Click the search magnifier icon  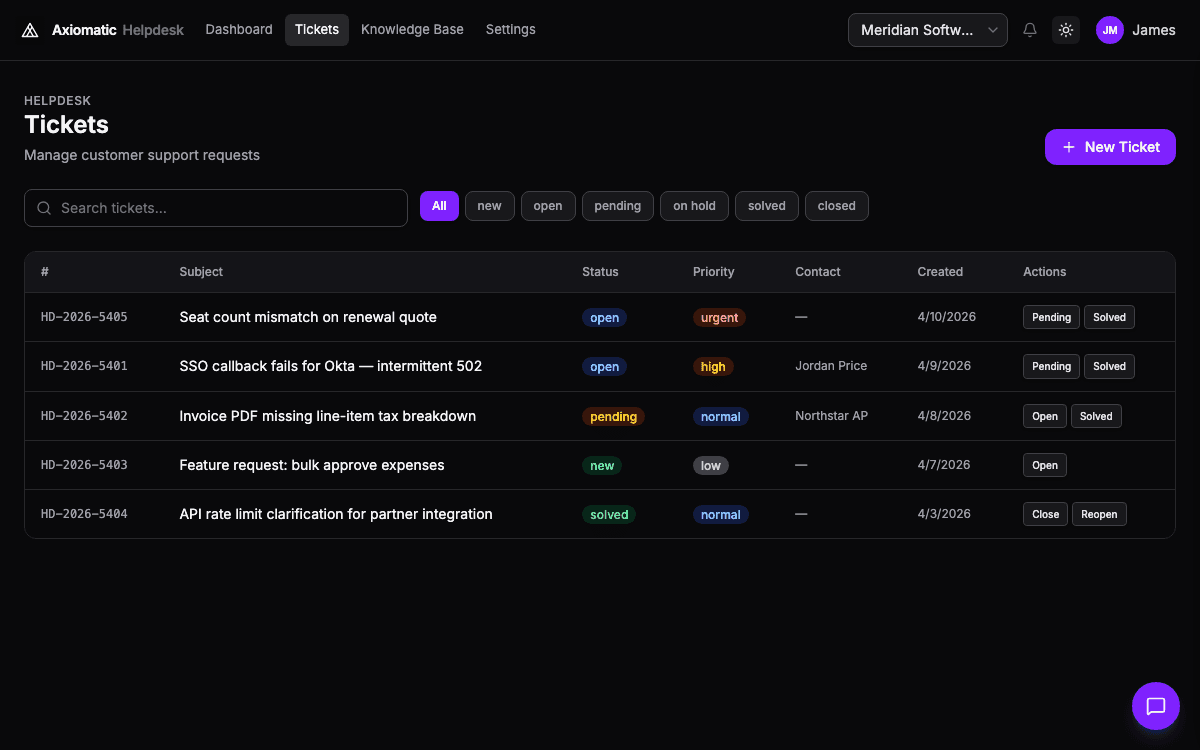coord(44,207)
